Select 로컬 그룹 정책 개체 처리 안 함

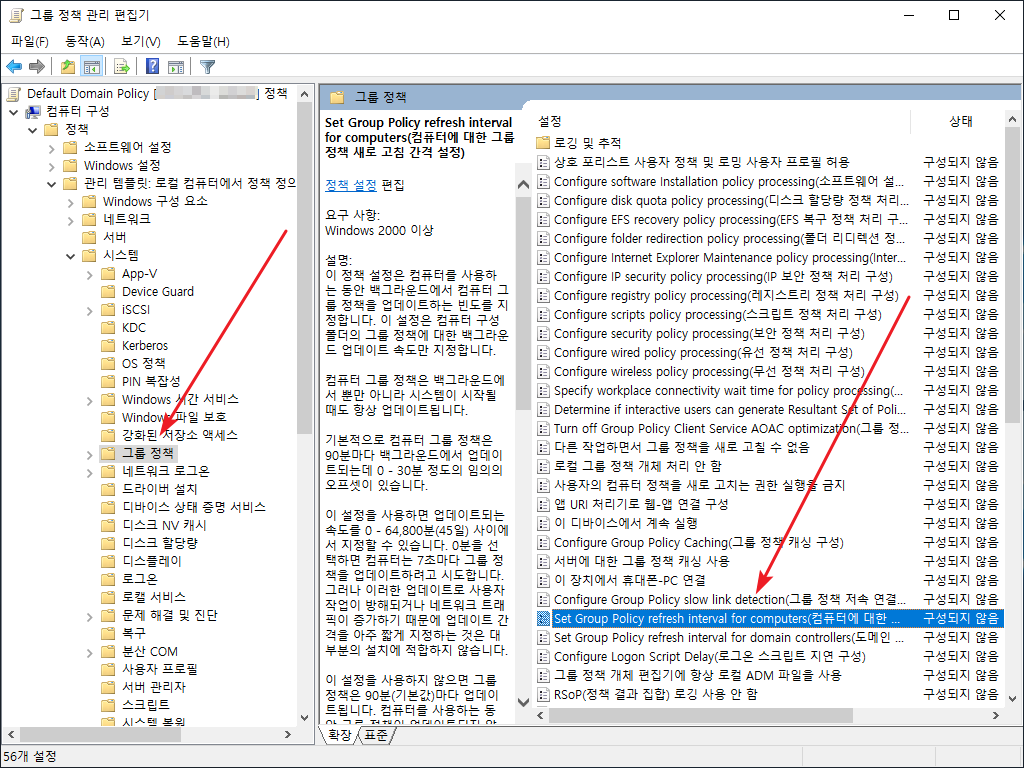(769, 466)
